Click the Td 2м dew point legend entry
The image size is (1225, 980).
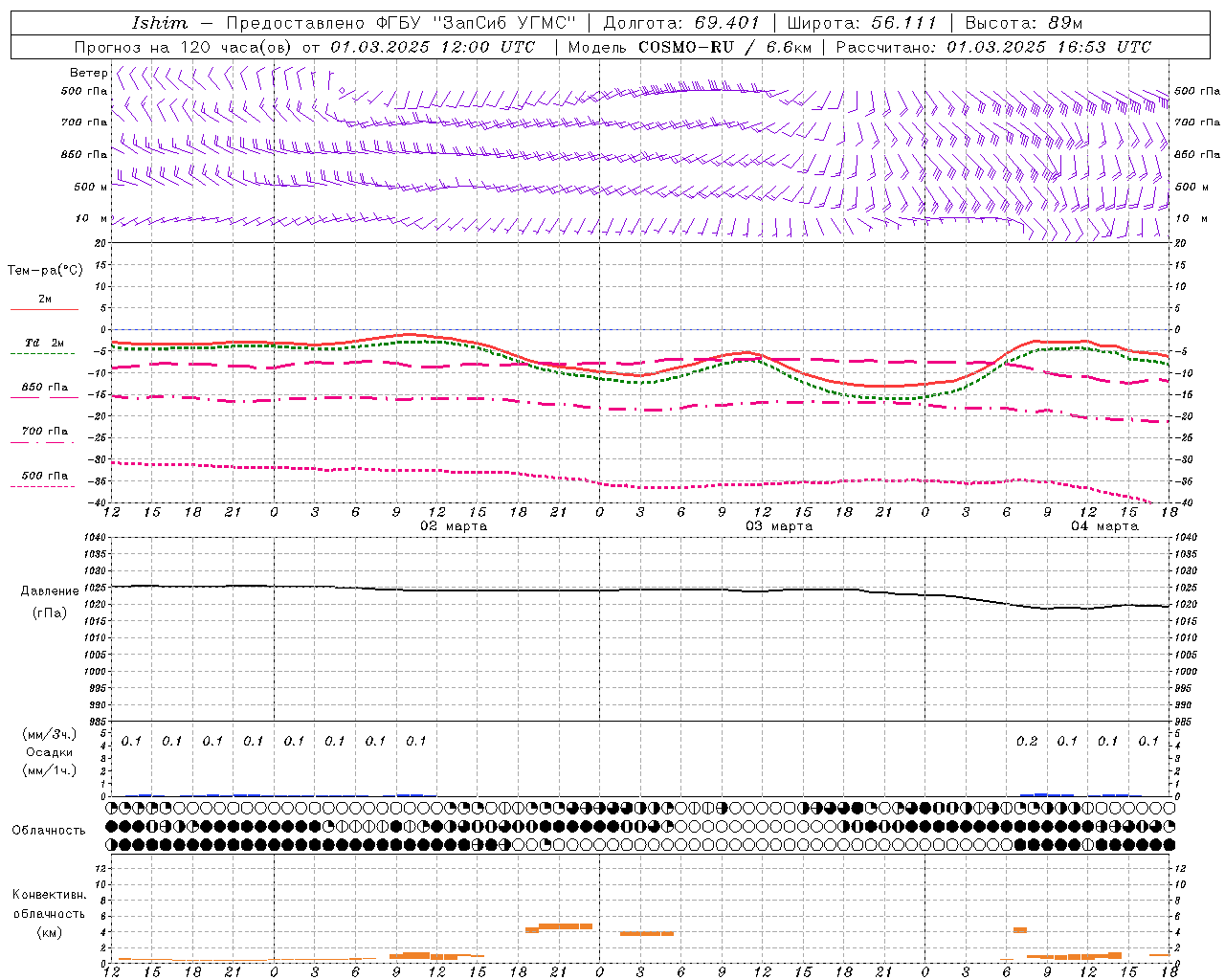[45, 343]
